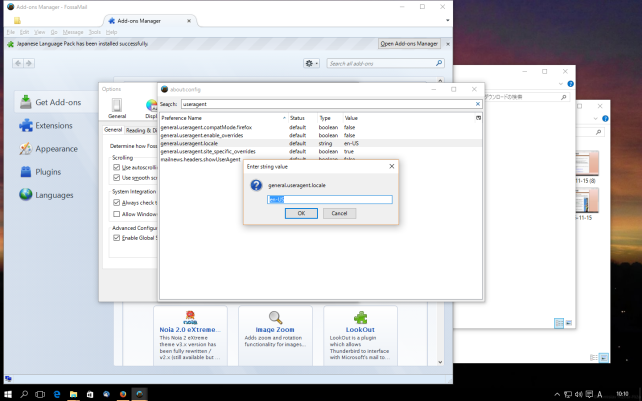
Task: Open the Go menu
Action: click(54, 32)
